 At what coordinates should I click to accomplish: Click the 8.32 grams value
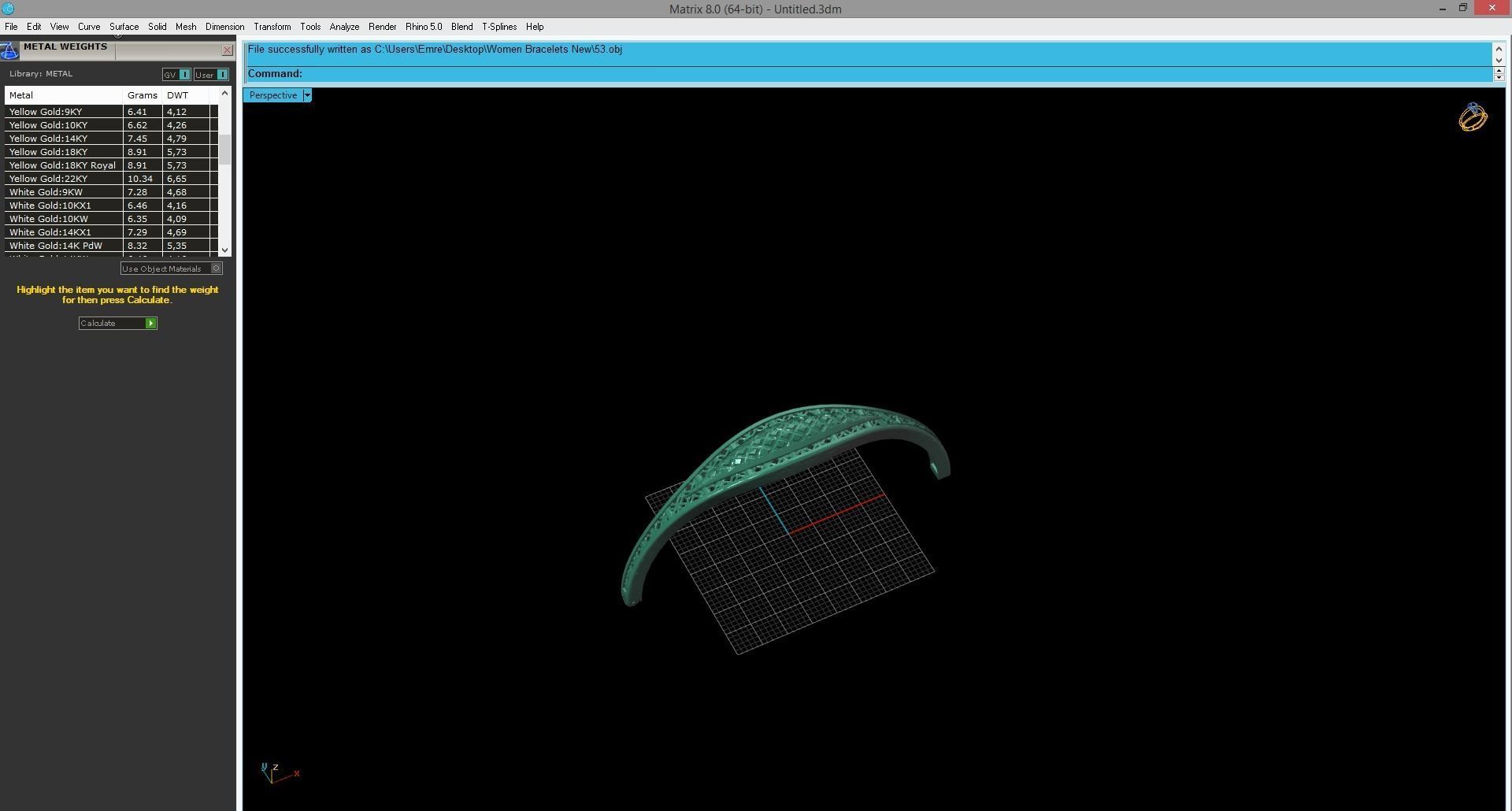pyautogui.click(x=137, y=246)
